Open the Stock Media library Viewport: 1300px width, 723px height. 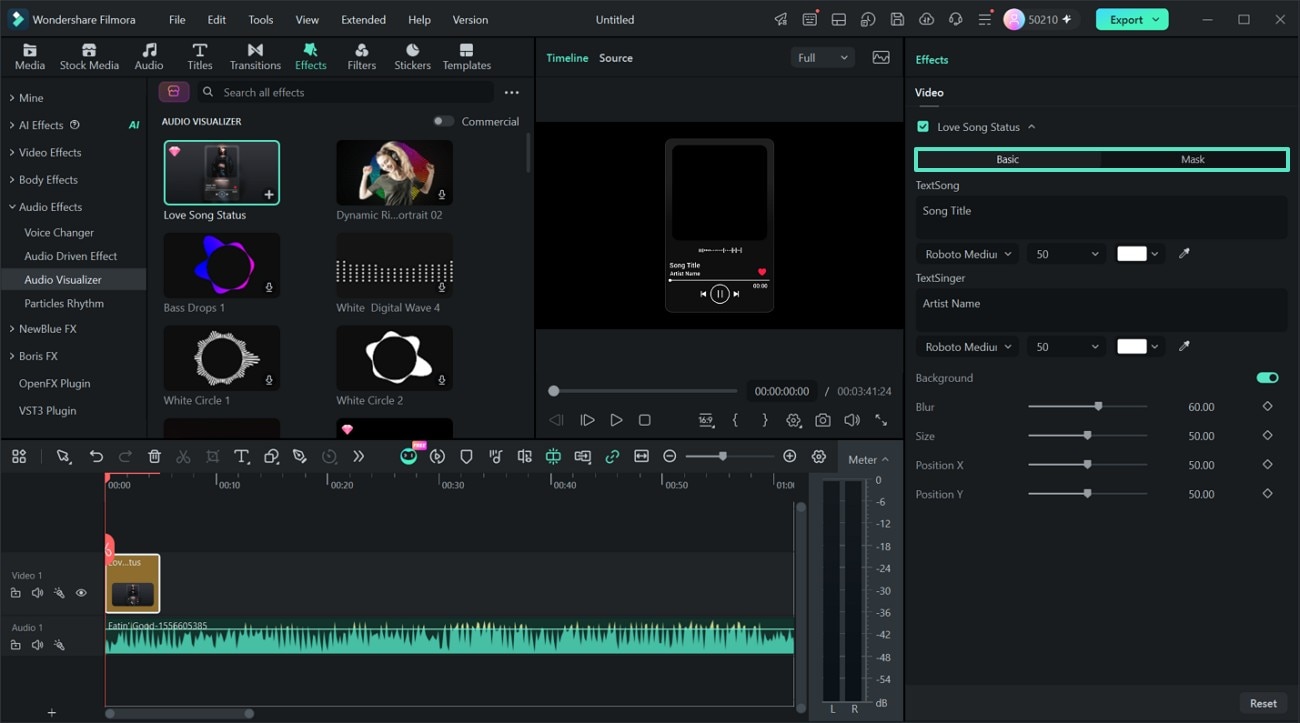(89, 57)
